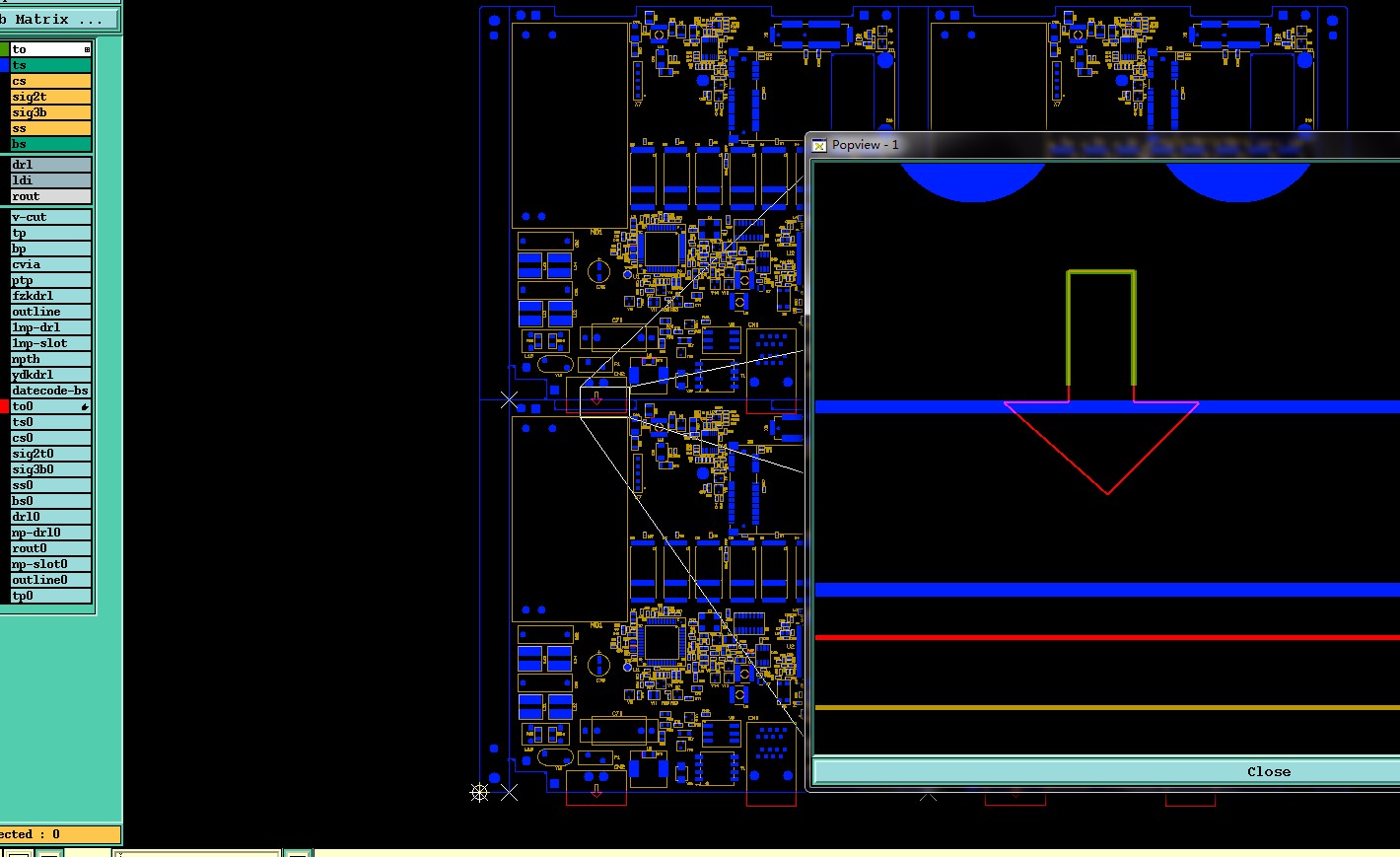Click the small red arrow in white zoom box
This screenshot has width=1400, height=857.
(596, 397)
